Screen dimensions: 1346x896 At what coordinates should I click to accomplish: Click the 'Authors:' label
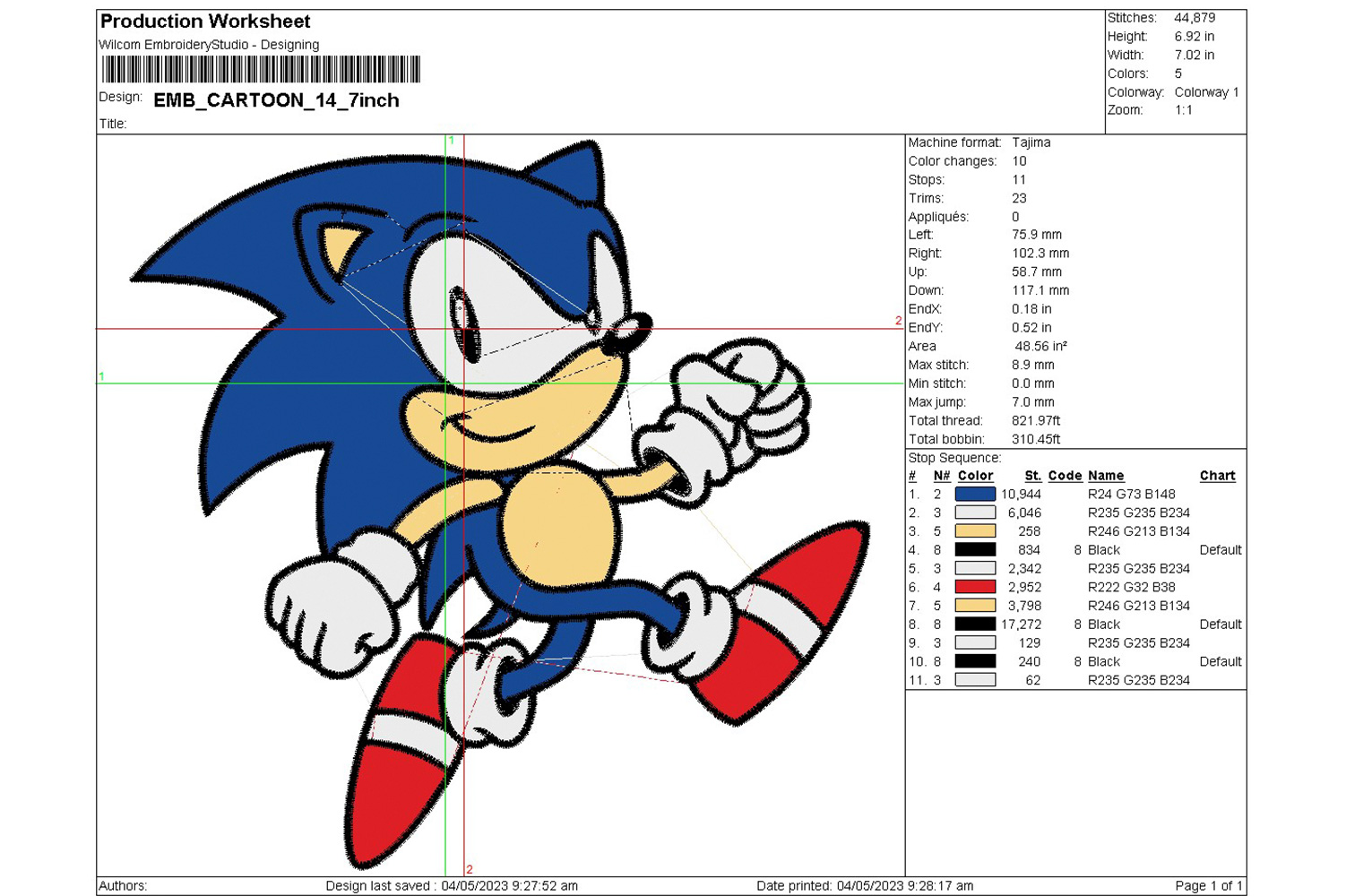pos(123,886)
